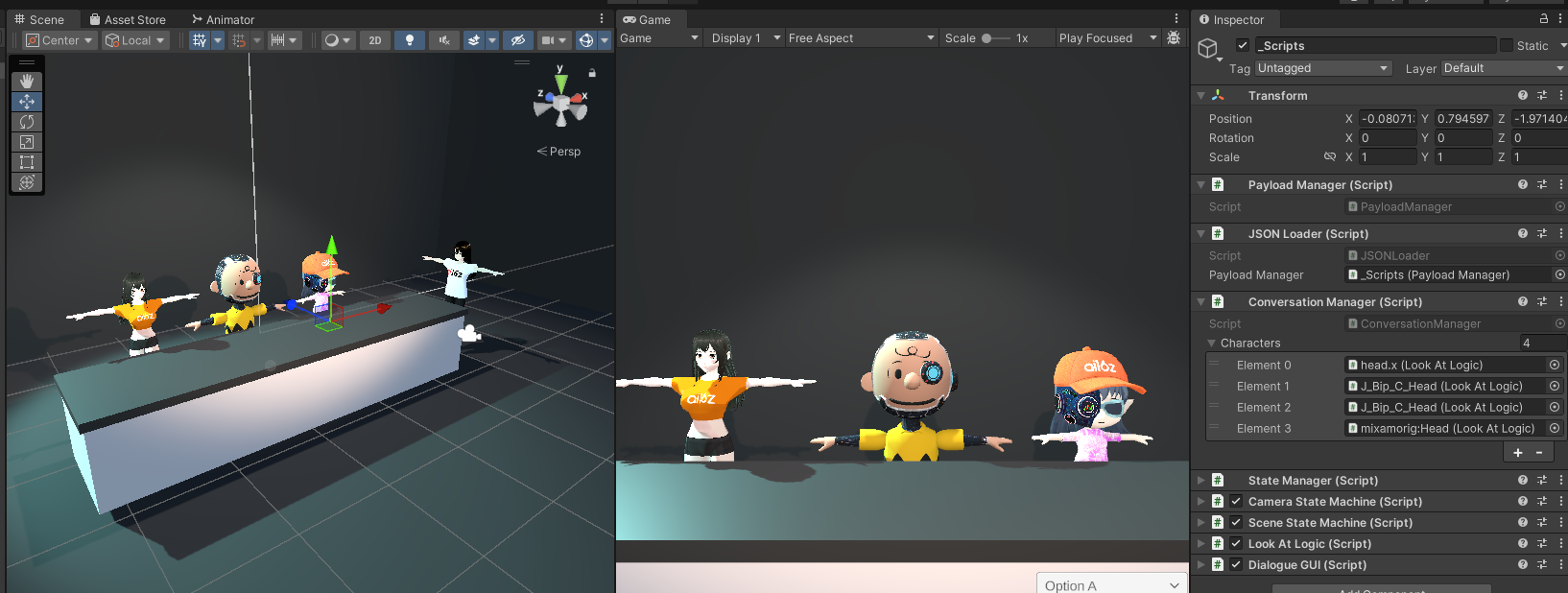Image resolution: width=1568 pixels, height=593 pixels.
Task: Disable Look At Logic script checkbox
Action: (1236, 543)
